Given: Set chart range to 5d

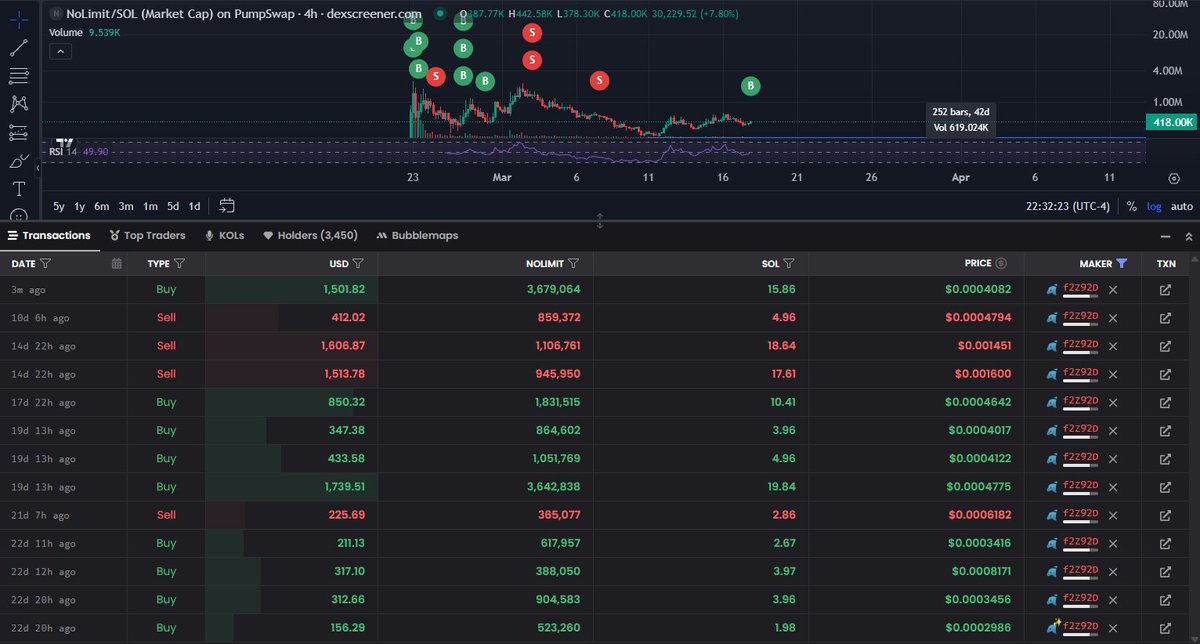Looking at the screenshot, I should (173, 206).
